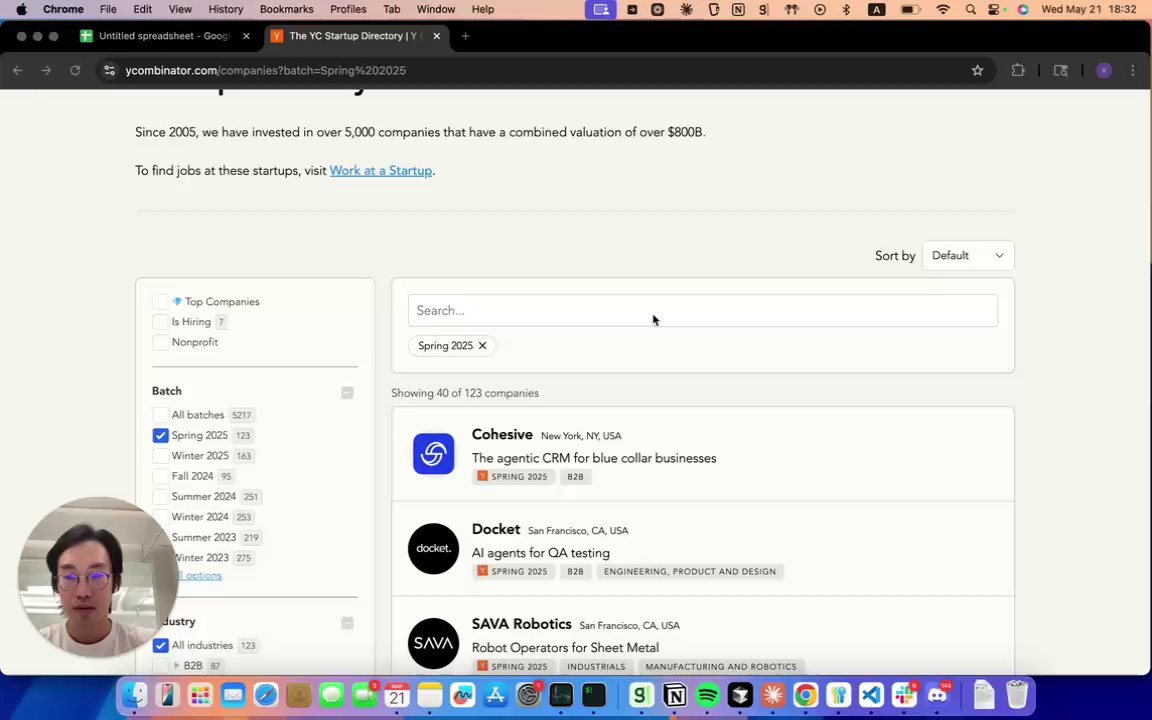Open the Profiles menu
The width and height of the screenshot is (1152, 720).
tap(348, 10)
